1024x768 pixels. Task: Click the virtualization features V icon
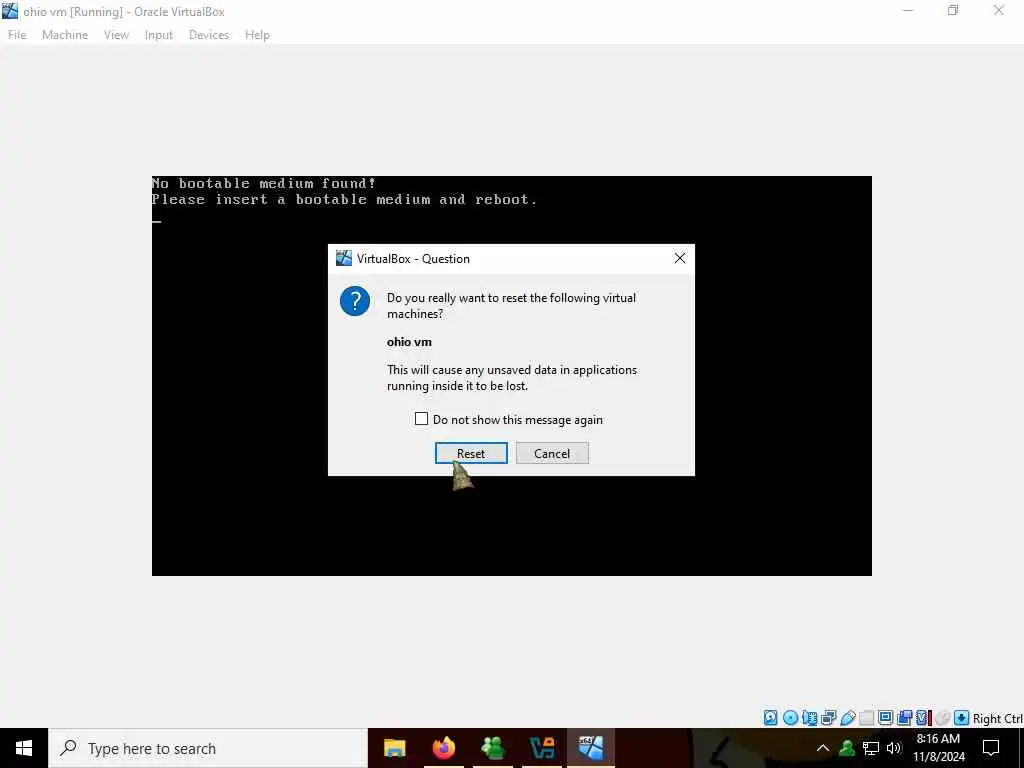pyautogui.click(x=923, y=718)
